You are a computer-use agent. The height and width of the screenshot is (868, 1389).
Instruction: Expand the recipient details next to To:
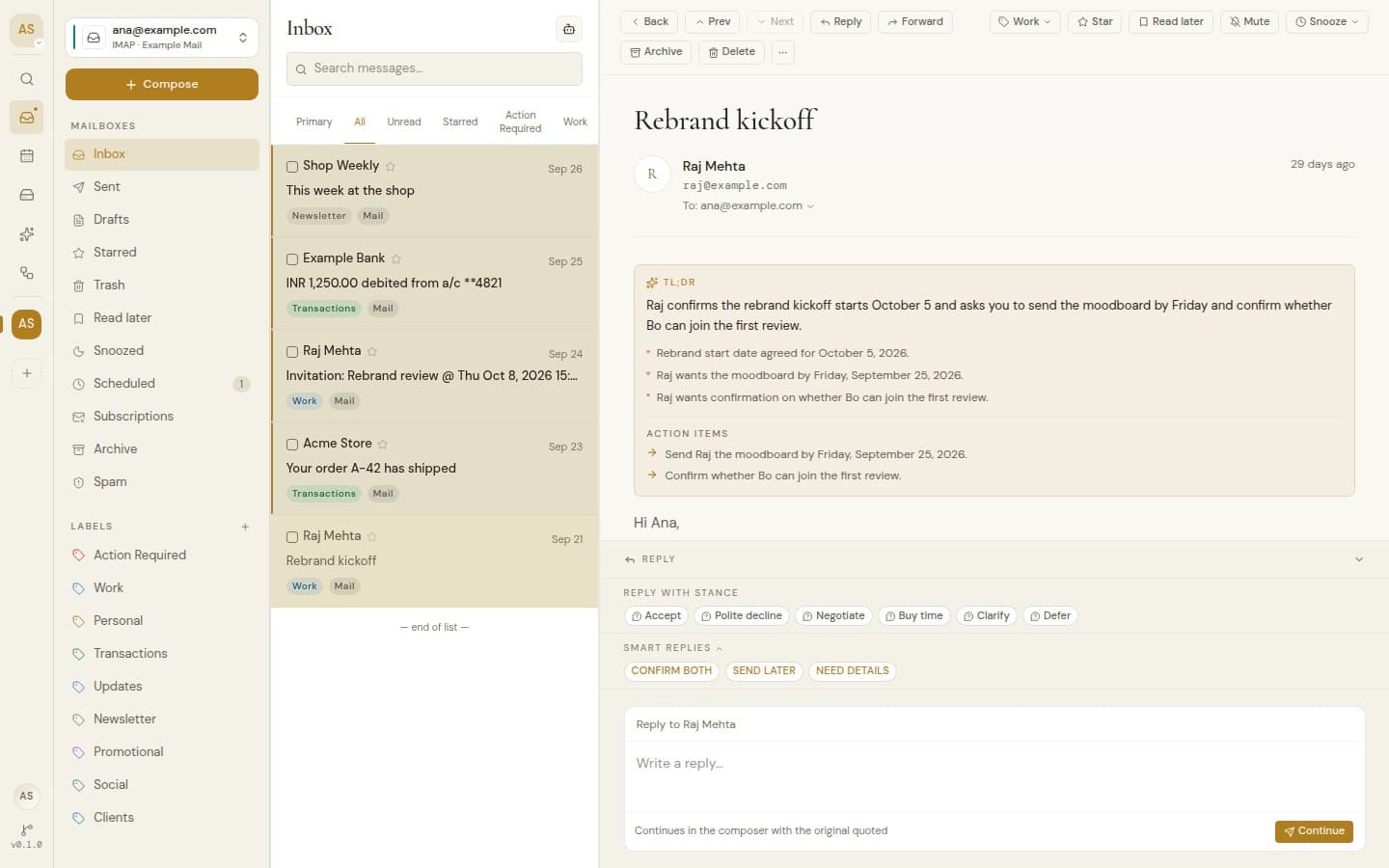pos(810,206)
